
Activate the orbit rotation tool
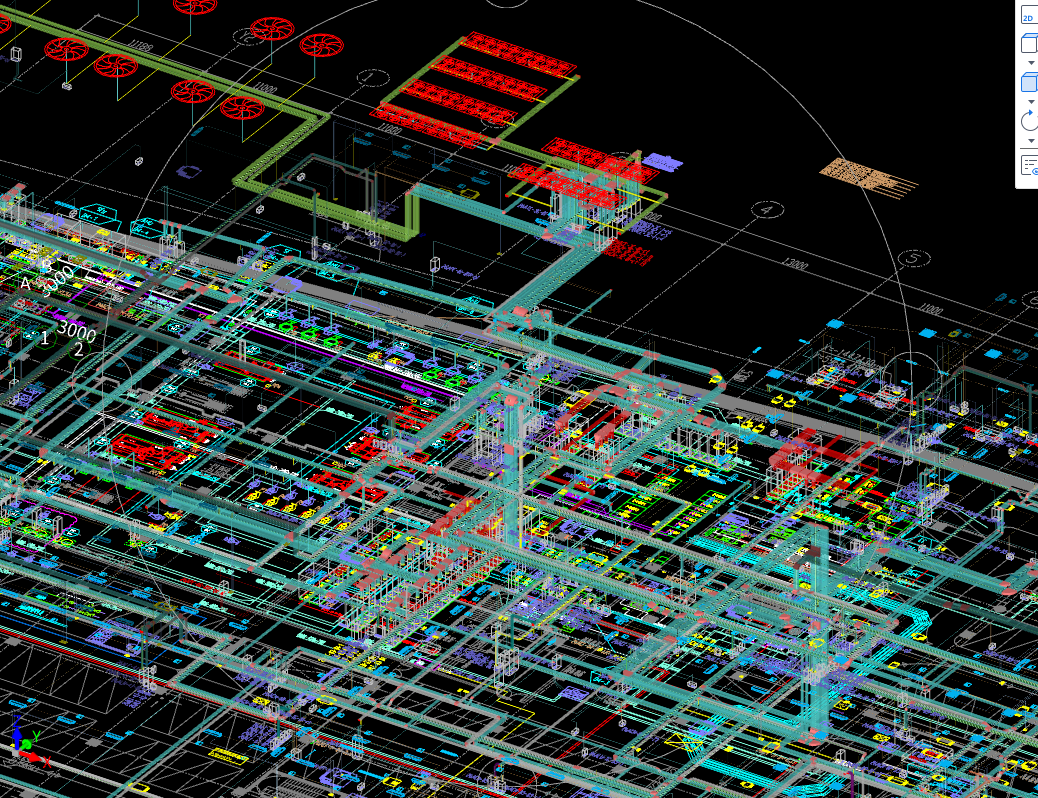coord(1028,122)
